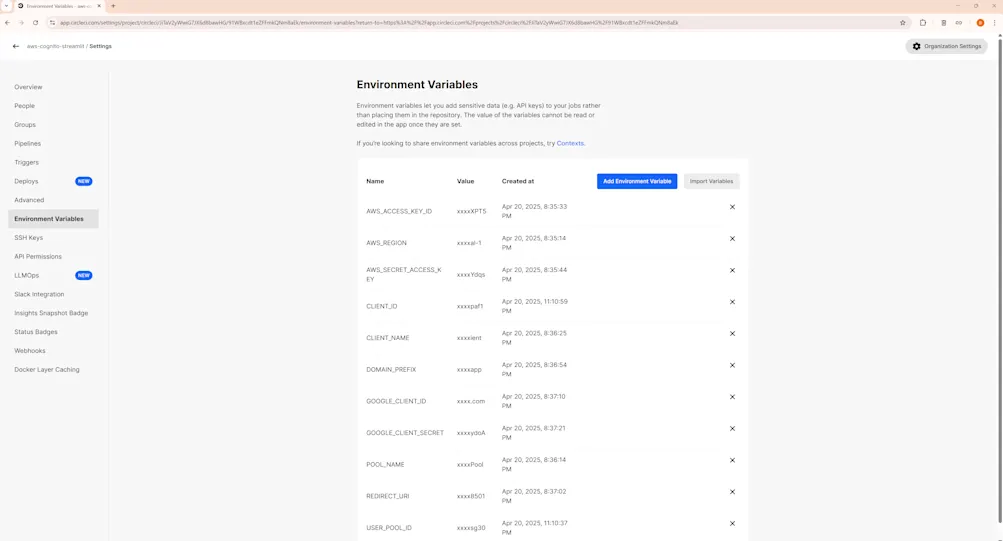Click the Name column header

(375, 181)
